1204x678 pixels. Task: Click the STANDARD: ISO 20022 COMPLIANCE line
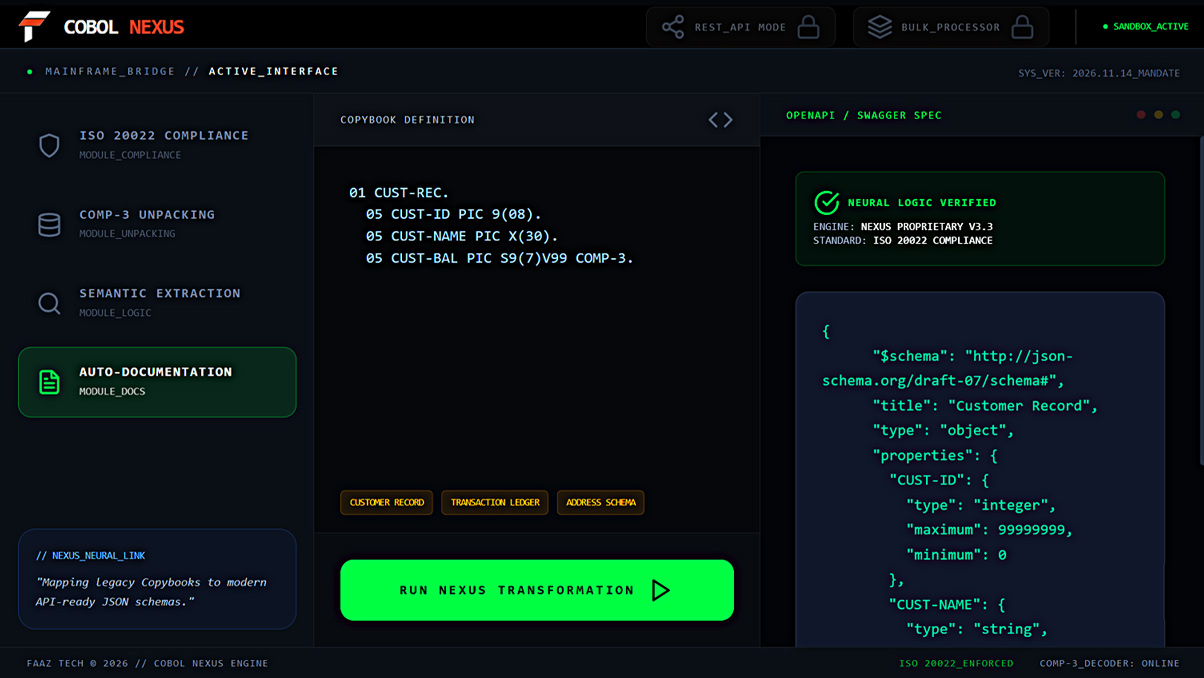(x=903, y=241)
